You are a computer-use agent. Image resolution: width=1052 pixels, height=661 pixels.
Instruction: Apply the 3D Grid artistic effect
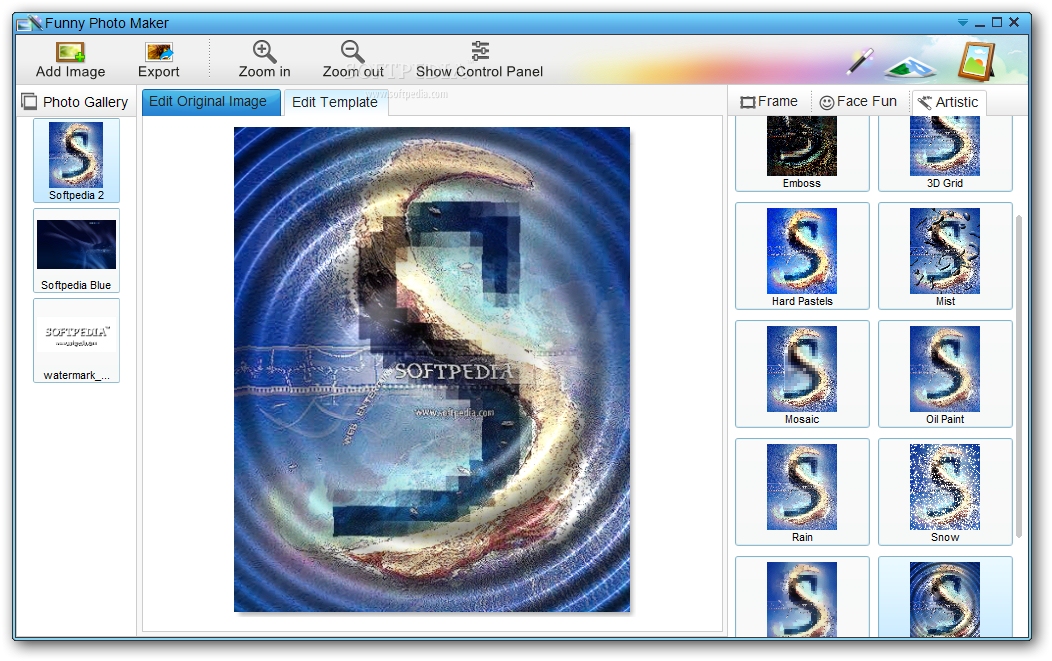(945, 153)
